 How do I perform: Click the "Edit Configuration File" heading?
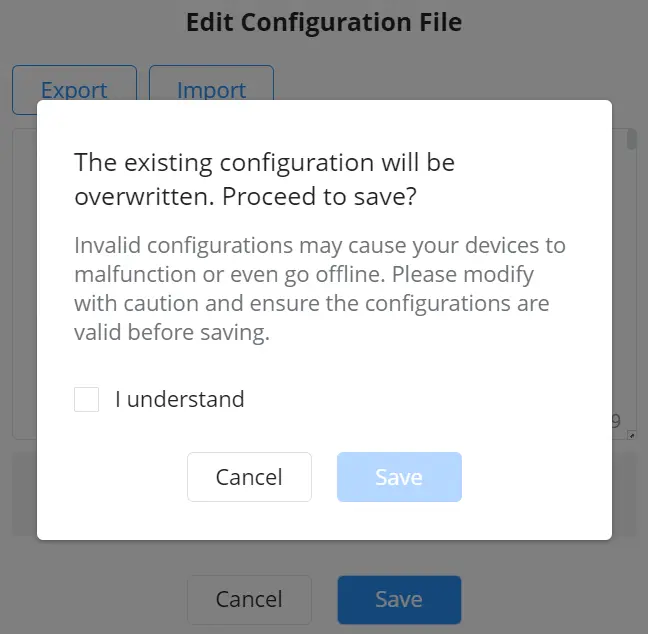pos(324,22)
